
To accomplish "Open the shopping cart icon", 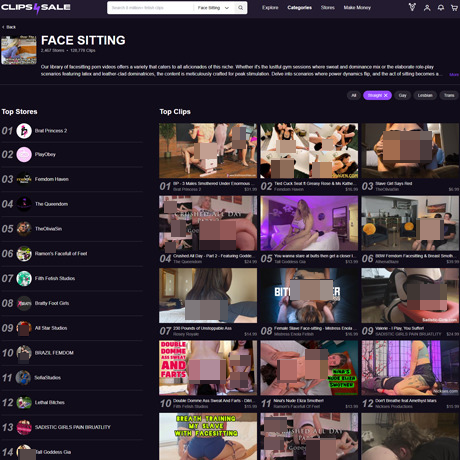I will 454,8.
